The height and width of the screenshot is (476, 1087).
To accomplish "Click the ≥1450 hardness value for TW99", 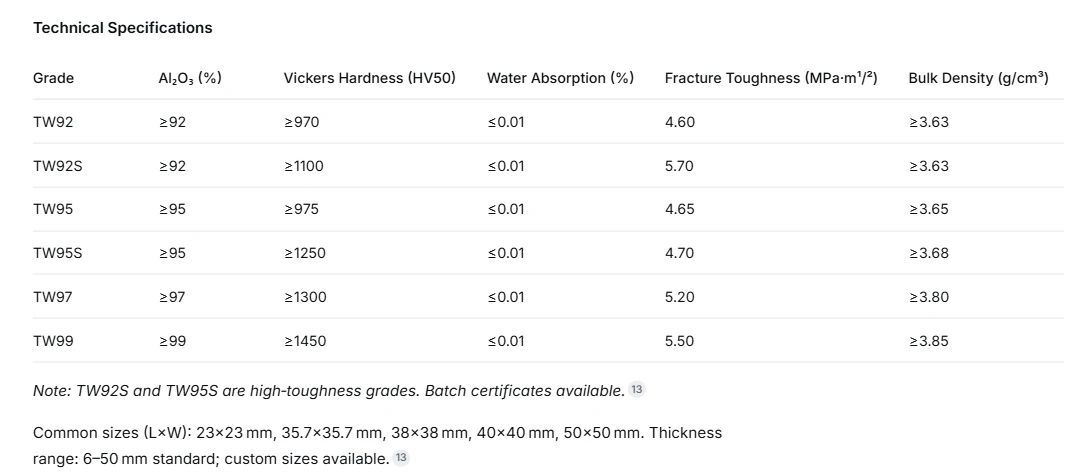I will tap(304, 341).
